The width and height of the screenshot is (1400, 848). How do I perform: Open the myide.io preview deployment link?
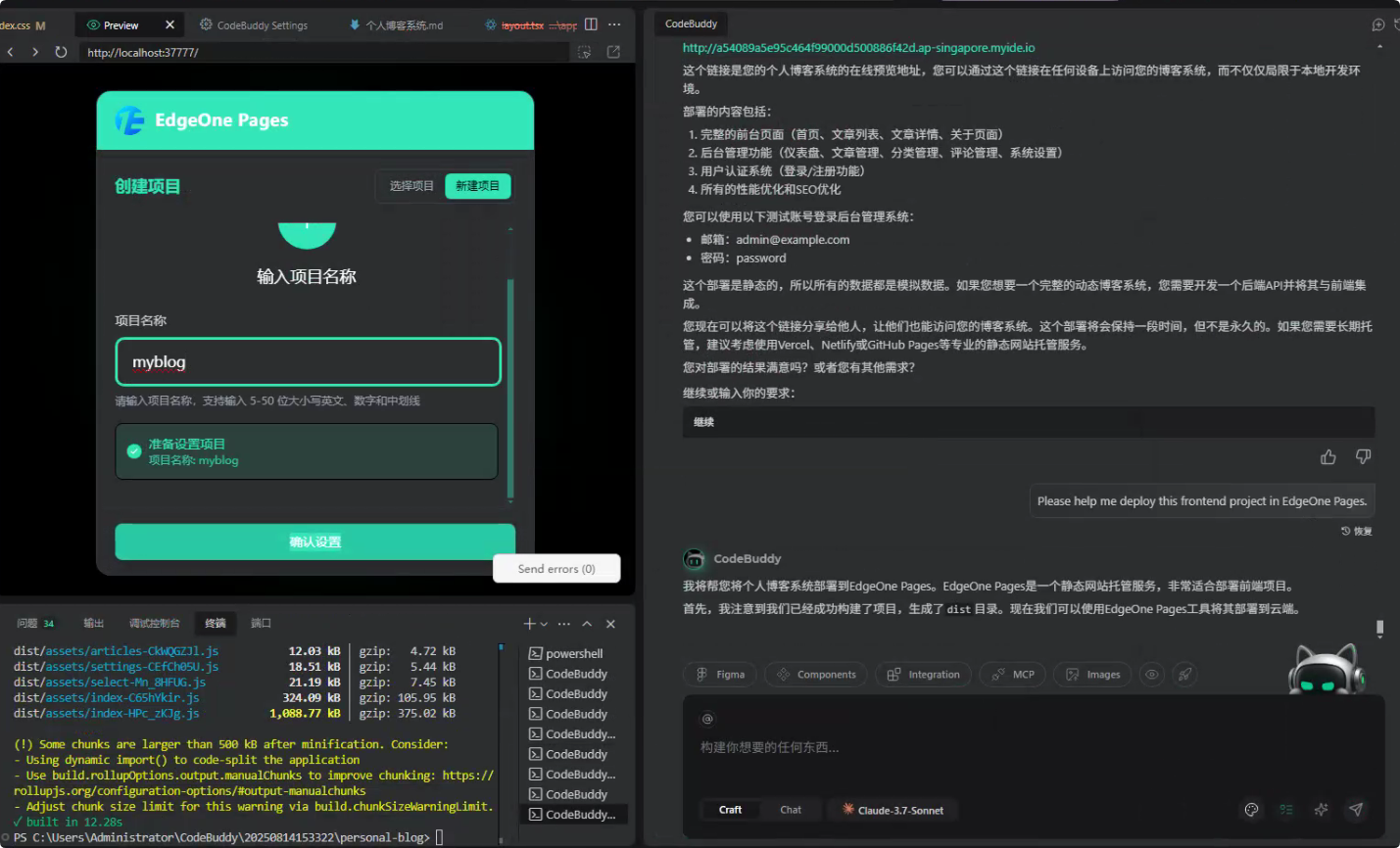point(858,48)
